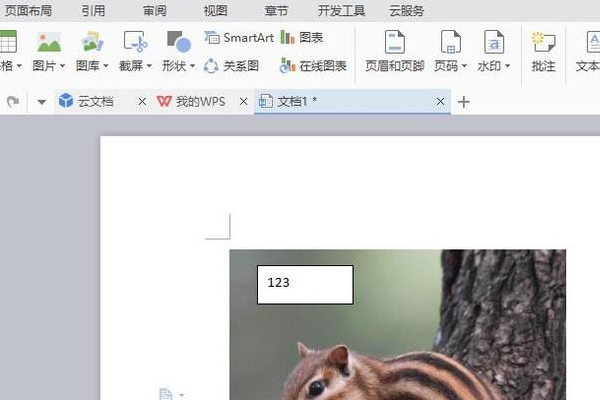Click the redo arrow icon
The height and width of the screenshot is (400, 600).
tap(13, 102)
